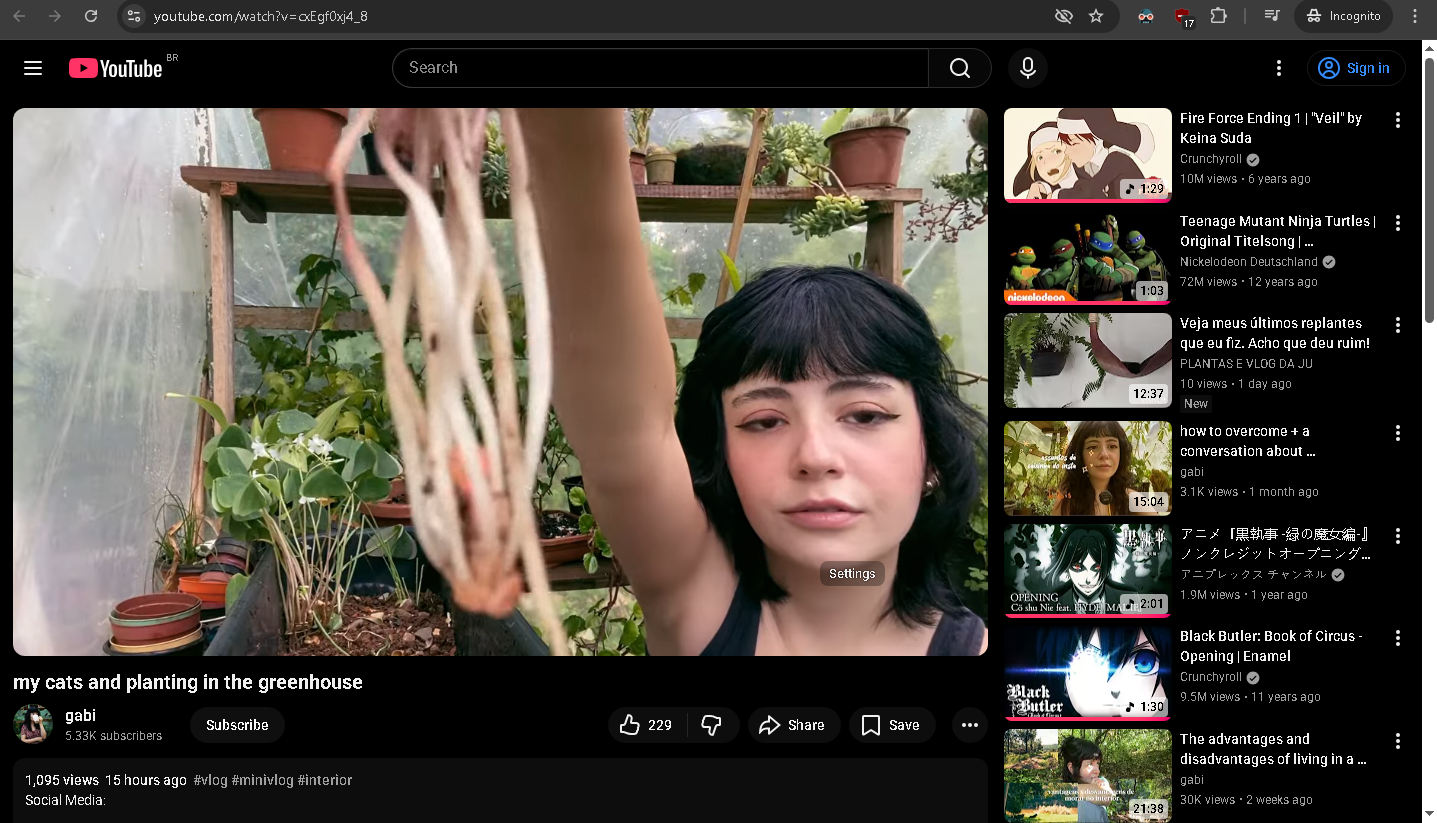Image resolution: width=1437 pixels, height=823 pixels.
Task: Open the 'advantages and disadvantages' video thumbnail
Action: click(1087, 776)
